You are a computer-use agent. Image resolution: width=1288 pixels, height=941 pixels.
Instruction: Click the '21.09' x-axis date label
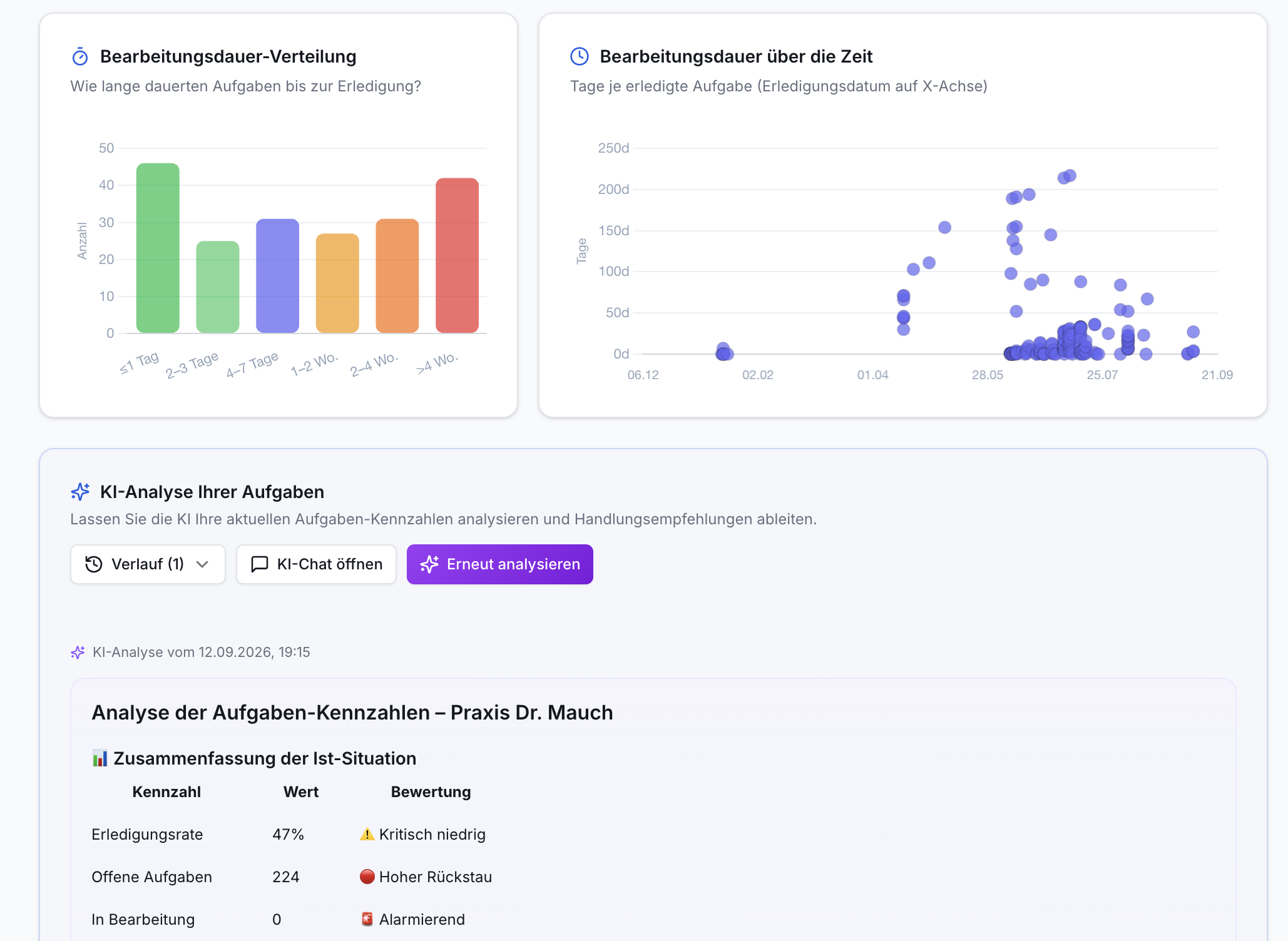pyautogui.click(x=1217, y=375)
